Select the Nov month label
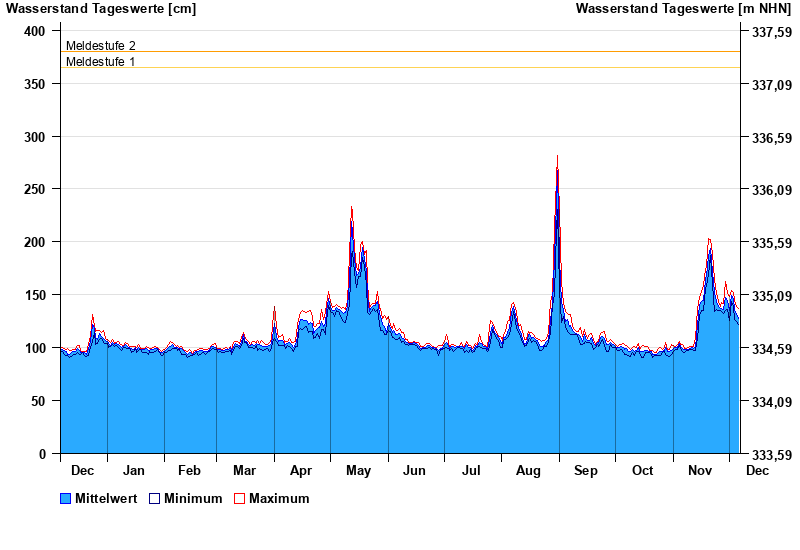800x550 pixels. [x=700, y=471]
